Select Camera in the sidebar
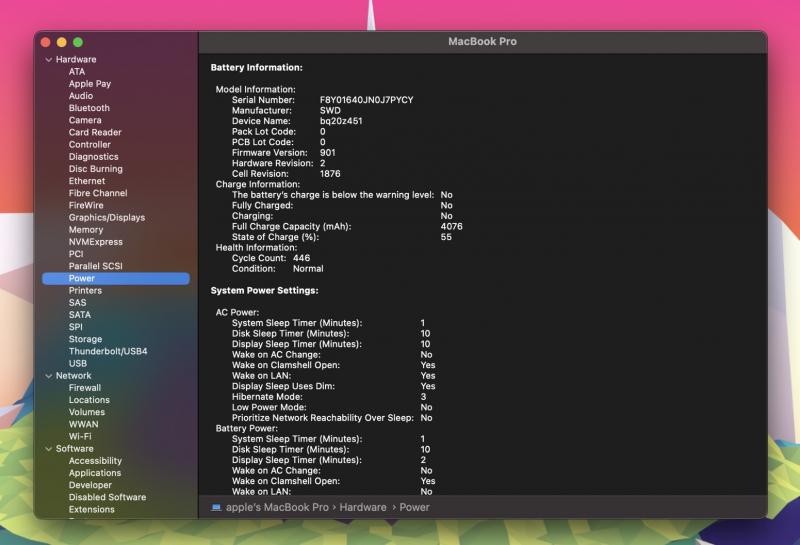Viewport: 800px width, 545px height. pos(85,120)
